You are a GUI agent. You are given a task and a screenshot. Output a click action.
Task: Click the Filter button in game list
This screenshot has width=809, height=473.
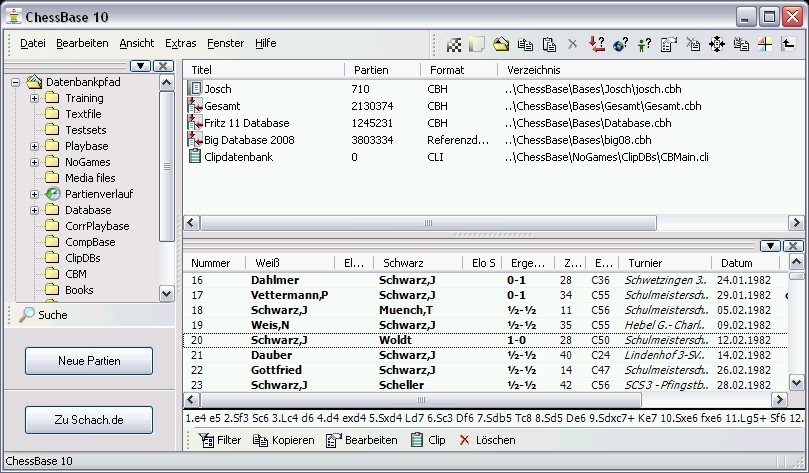(219, 440)
